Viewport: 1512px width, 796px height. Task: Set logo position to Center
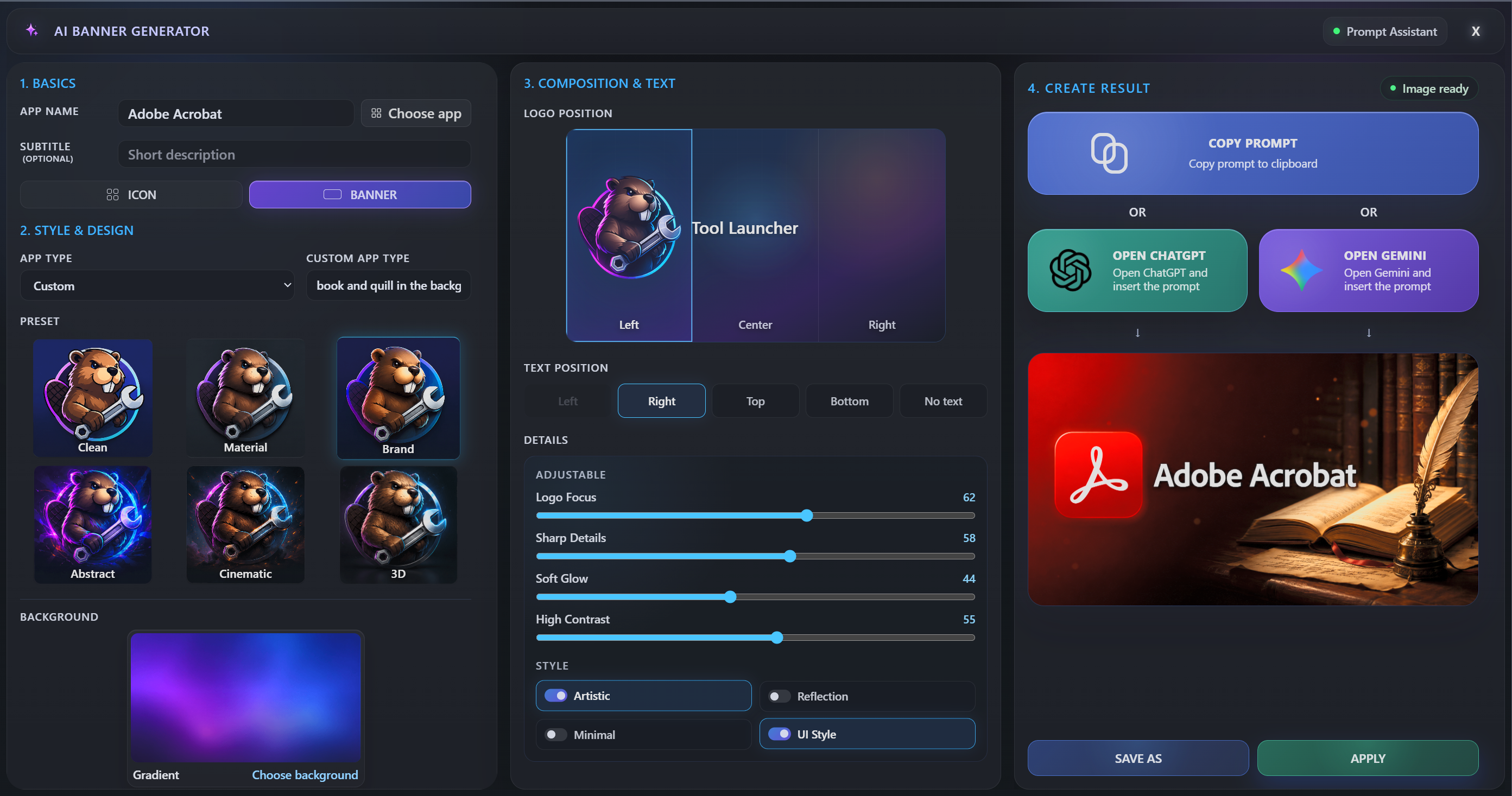coord(755,235)
